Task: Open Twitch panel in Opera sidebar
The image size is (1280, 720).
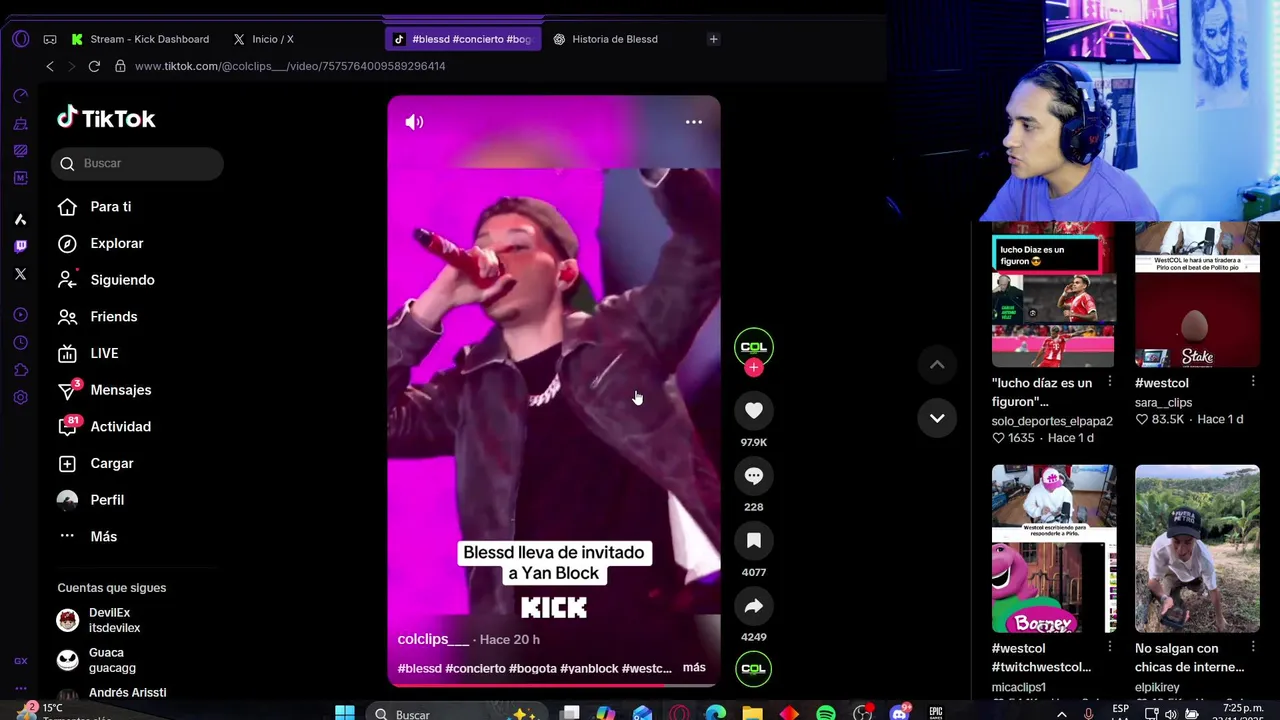Action: pos(20,246)
